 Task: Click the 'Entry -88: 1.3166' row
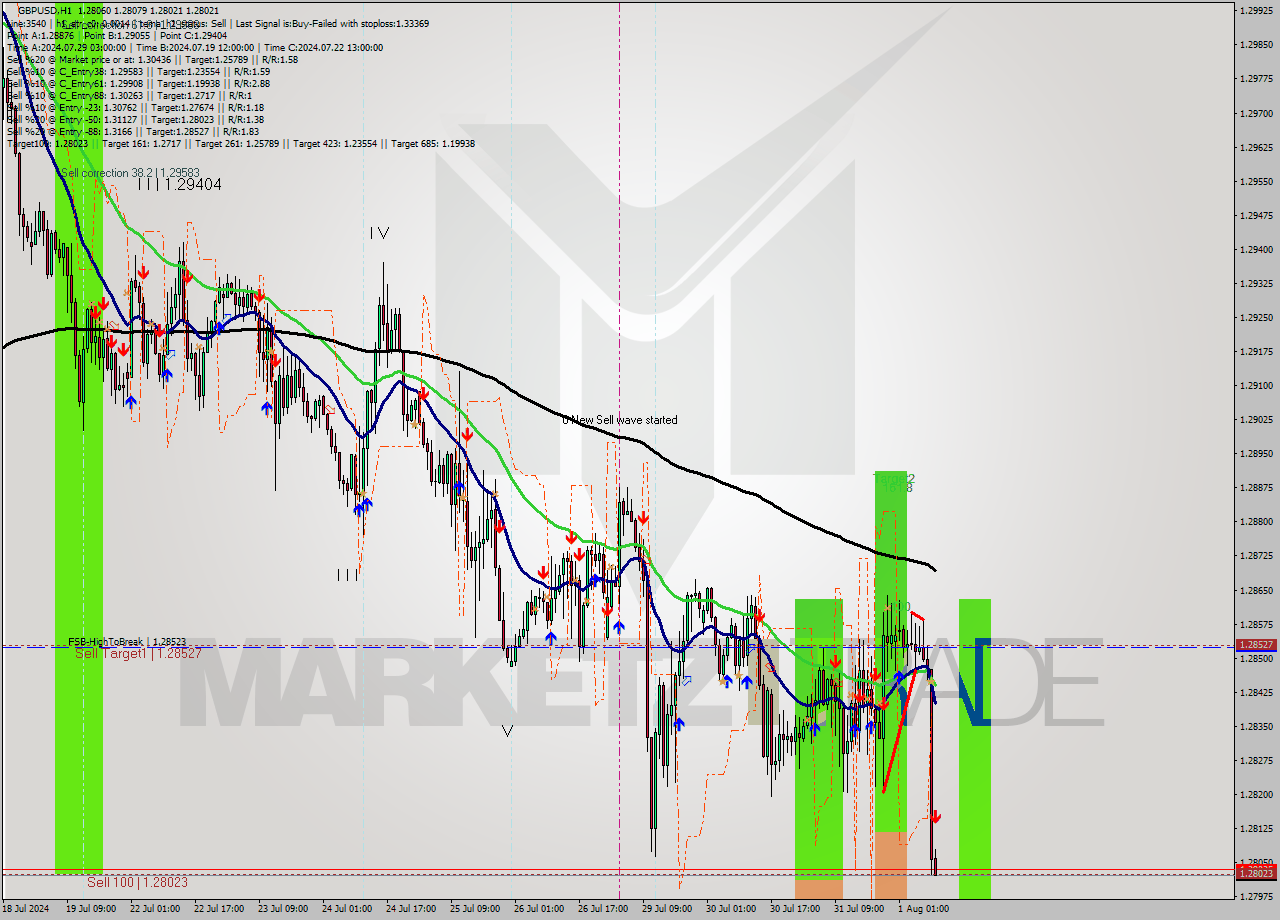pos(133,131)
